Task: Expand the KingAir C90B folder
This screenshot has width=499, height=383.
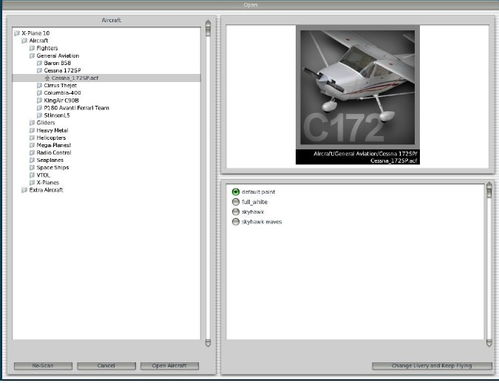Action: coord(39,100)
